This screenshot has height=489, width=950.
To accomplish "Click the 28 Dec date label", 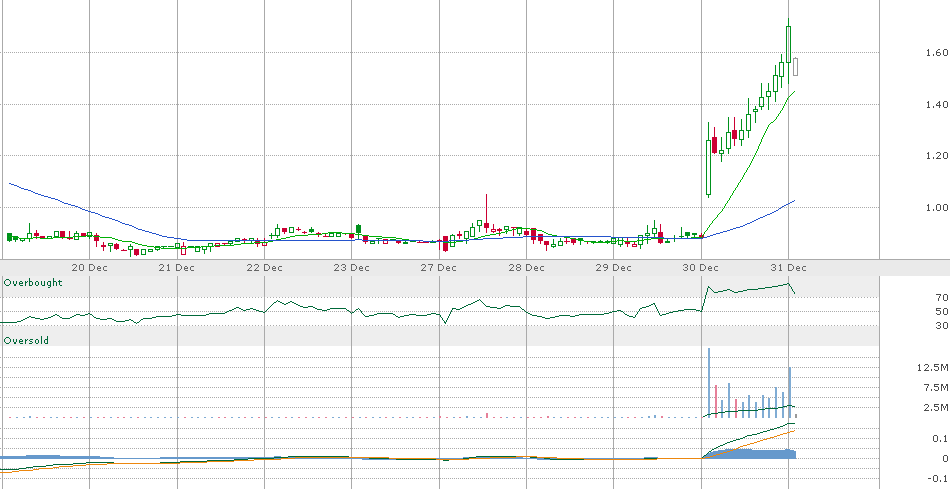I will (x=526, y=268).
